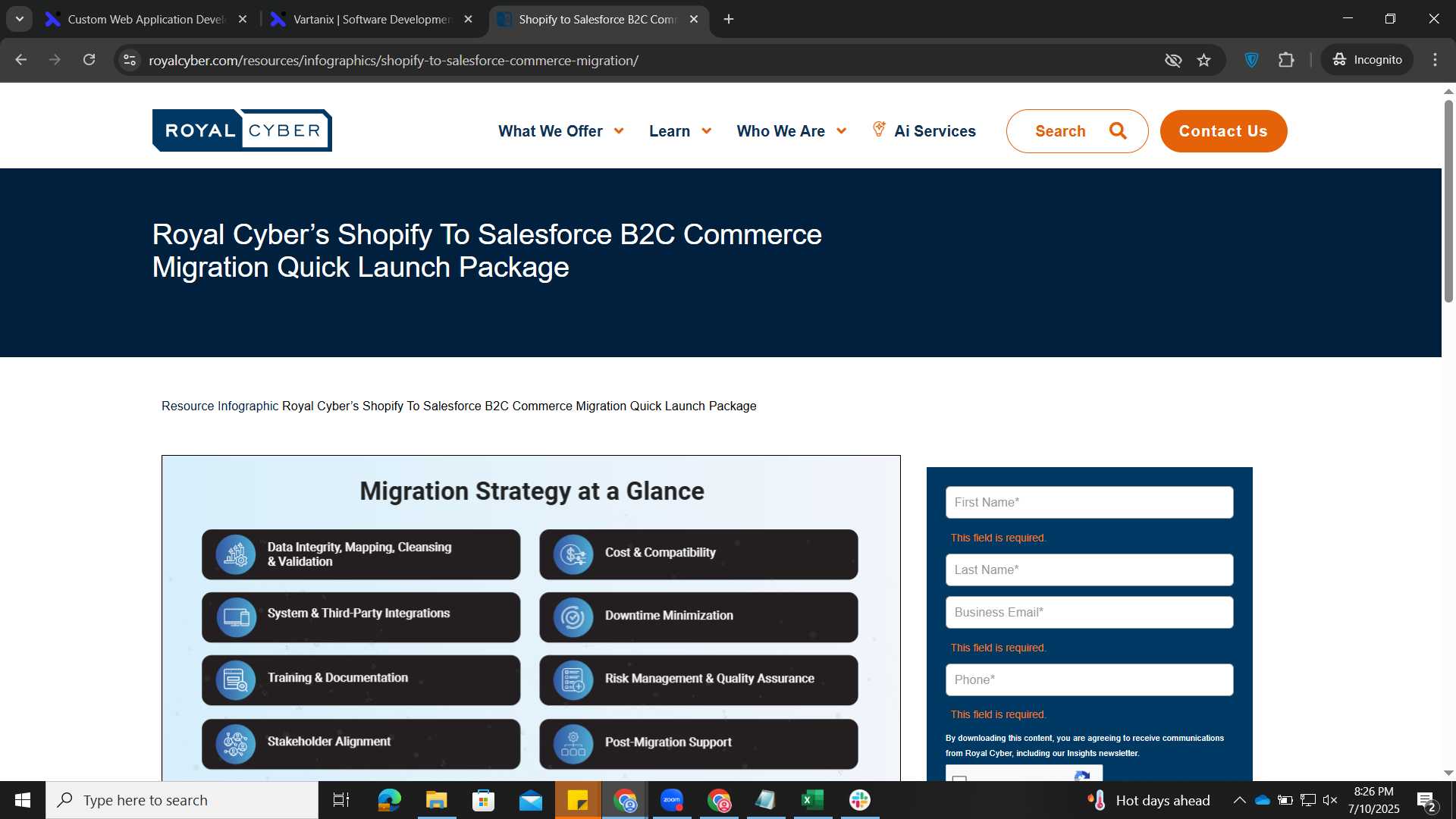Click the Bitwarden shield extension icon
Image resolution: width=1456 pixels, height=819 pixels.
1252,60
